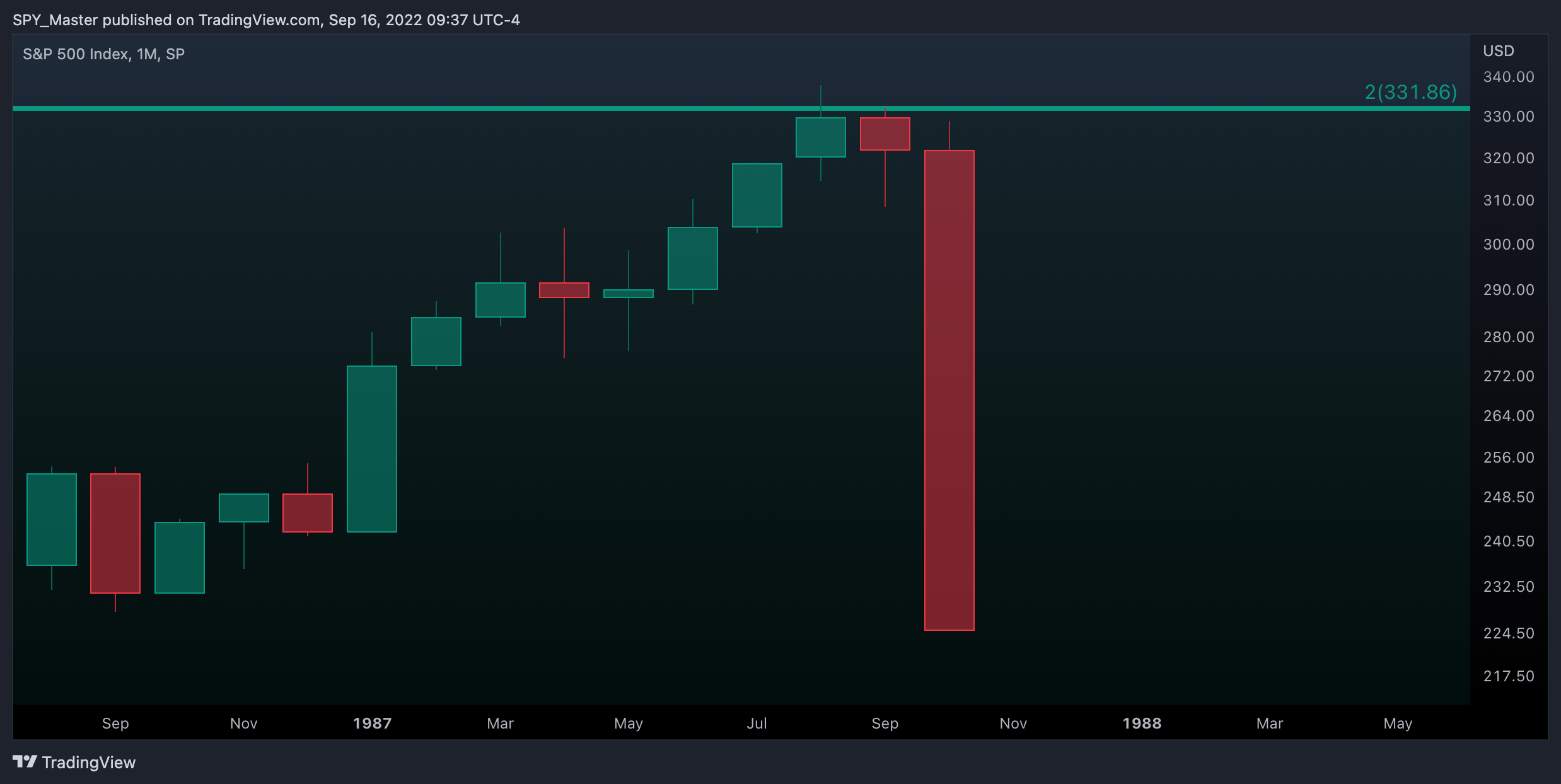Click the 290.00 price axis label
Image resolution: width=1561 pixels, height=784 pixels.
point(1509,290)
